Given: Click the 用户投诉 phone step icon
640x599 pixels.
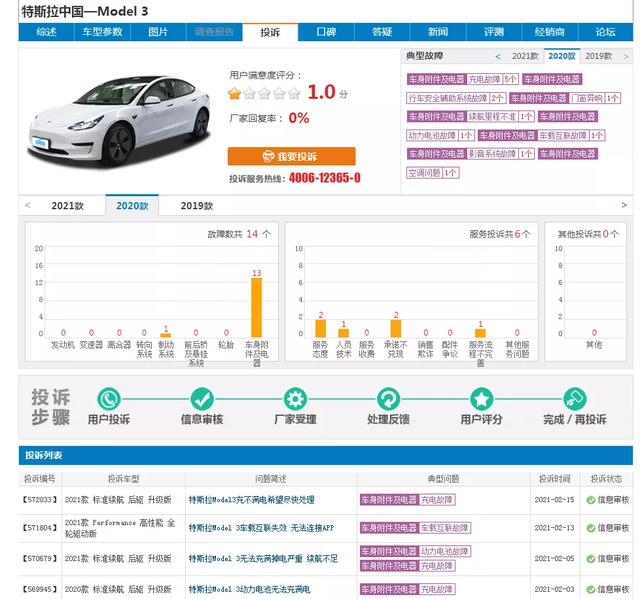Looking at the screenshot, I should pyautogui.click(x=109, y=399).
